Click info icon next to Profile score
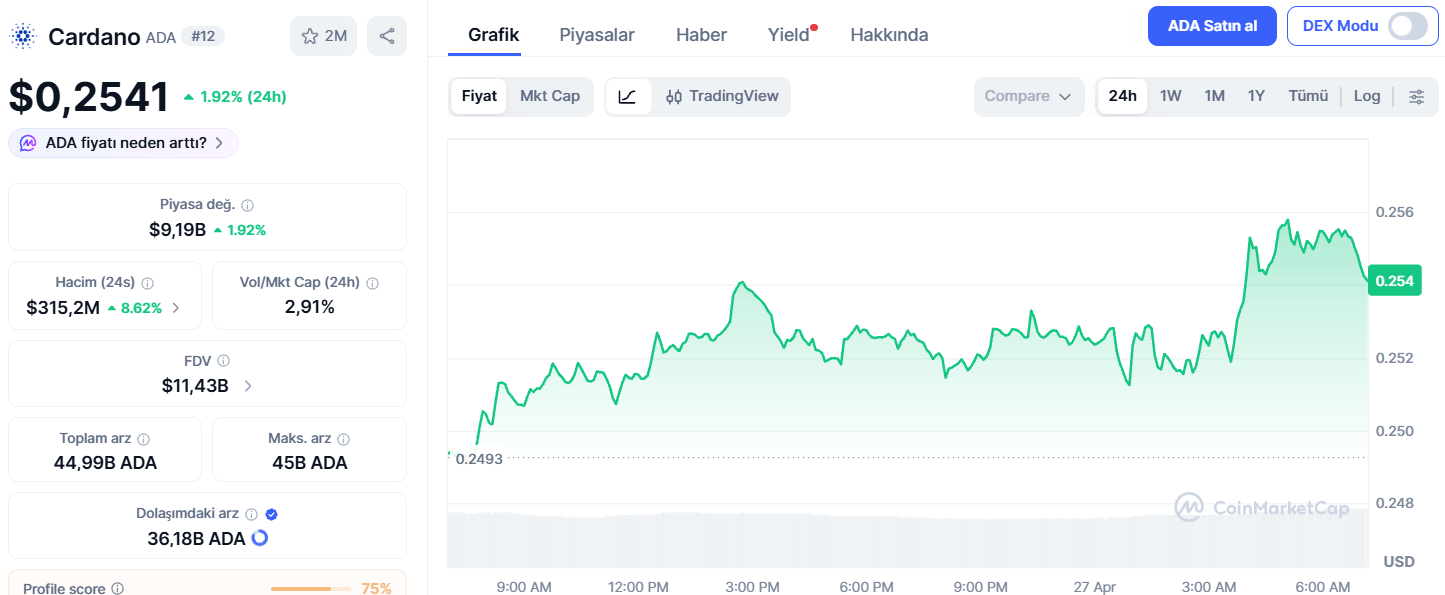This screenshot has width=1445, height=595. [118, 589]
